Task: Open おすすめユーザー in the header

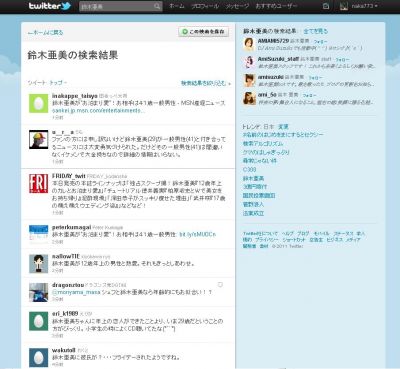Action: pos(276,6)
